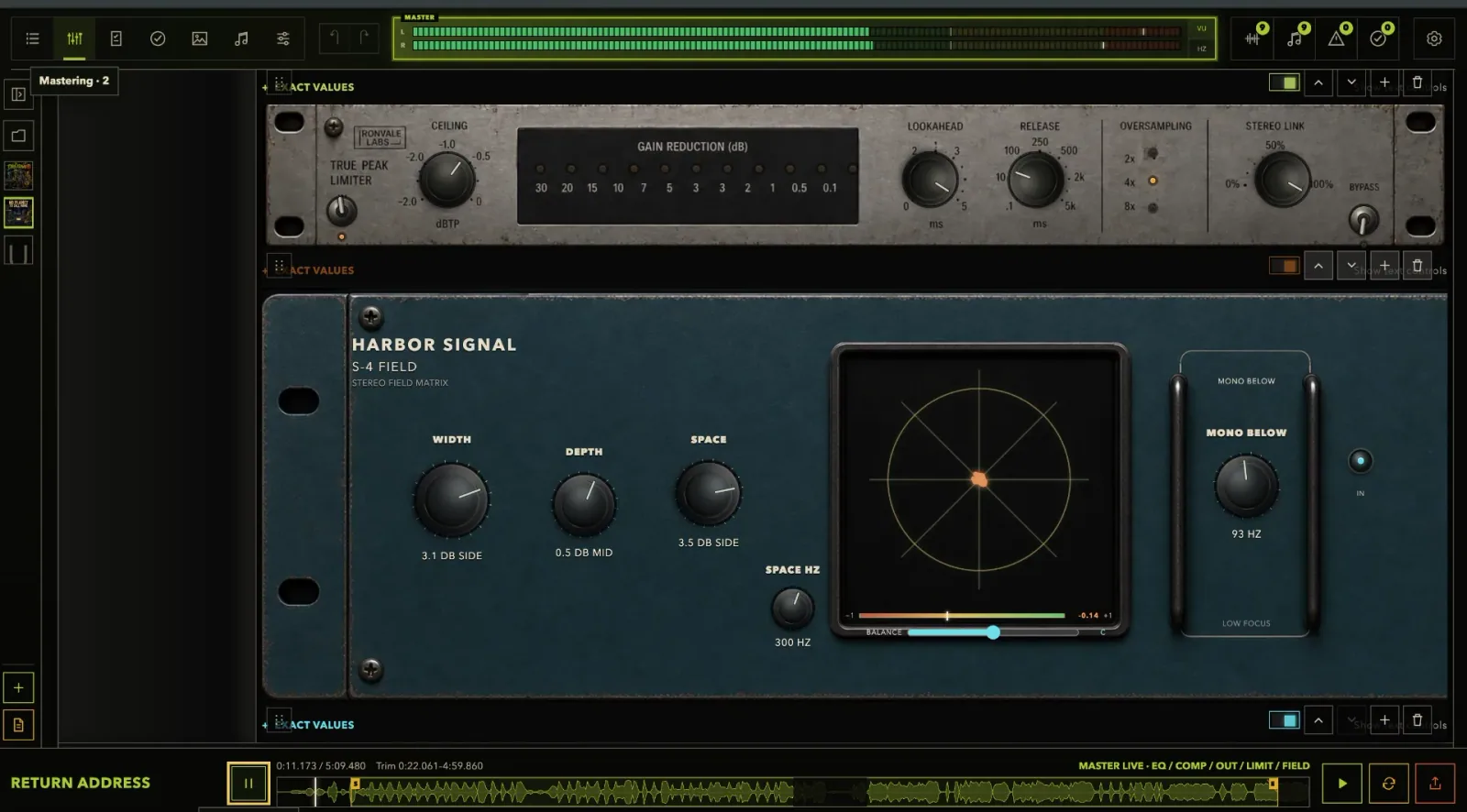
Task: Add new item with sidebar plus button
Action: pos(18,687)
